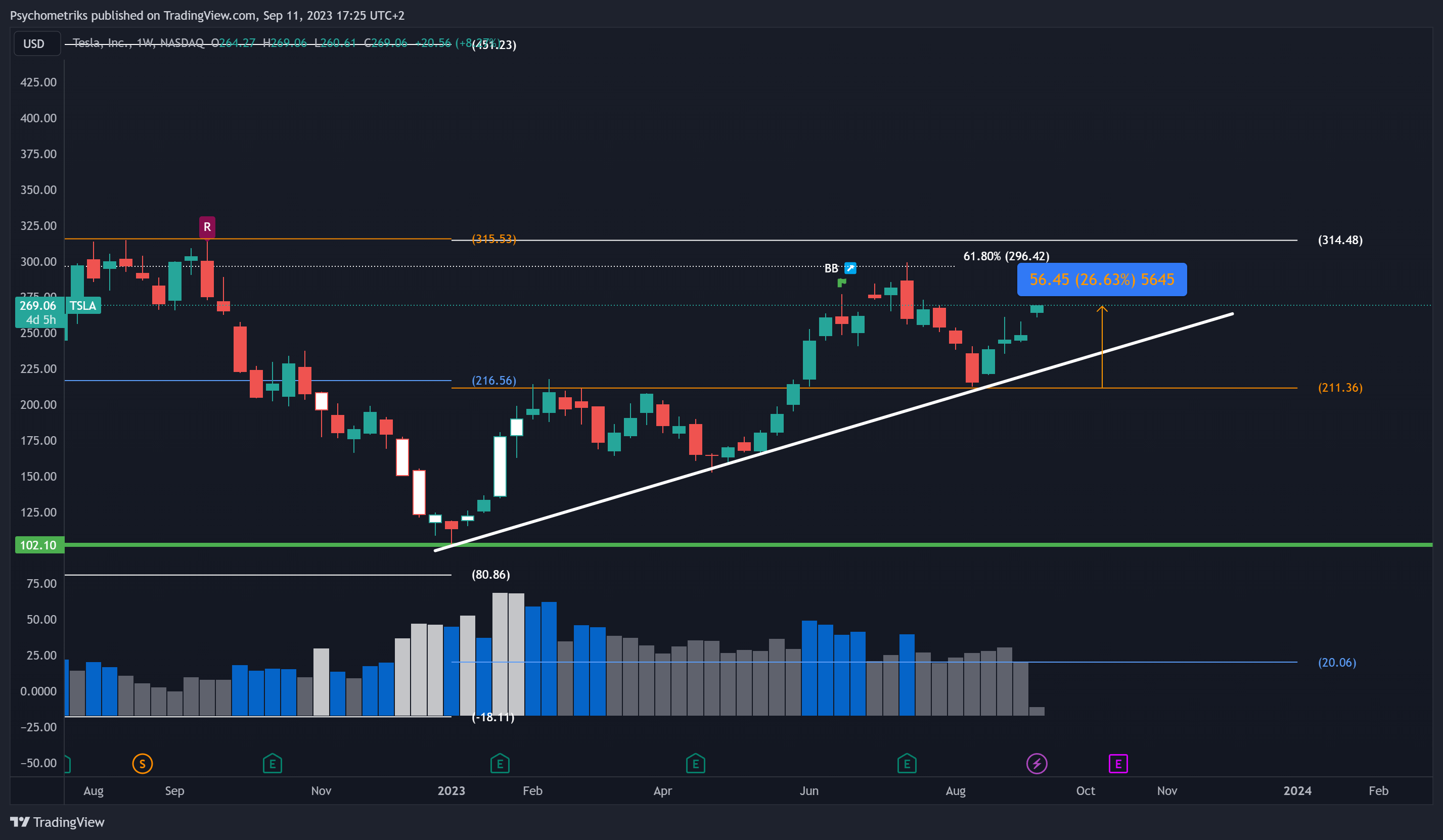Click the purple lightning bolt event icon
The image size is (1443, 840).
tap(1036, 763)
